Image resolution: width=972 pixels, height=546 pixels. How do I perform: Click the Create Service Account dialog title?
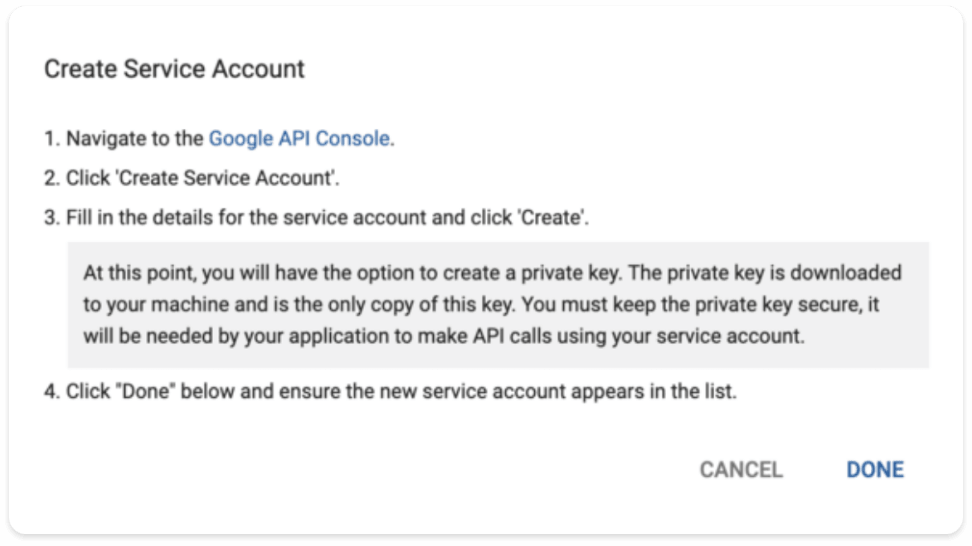click(174, 69)
